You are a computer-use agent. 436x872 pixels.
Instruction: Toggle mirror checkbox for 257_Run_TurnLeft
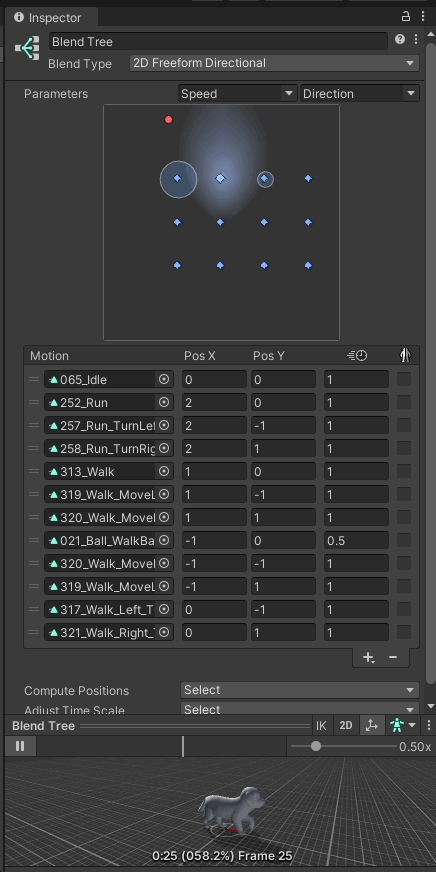point(404,425)
